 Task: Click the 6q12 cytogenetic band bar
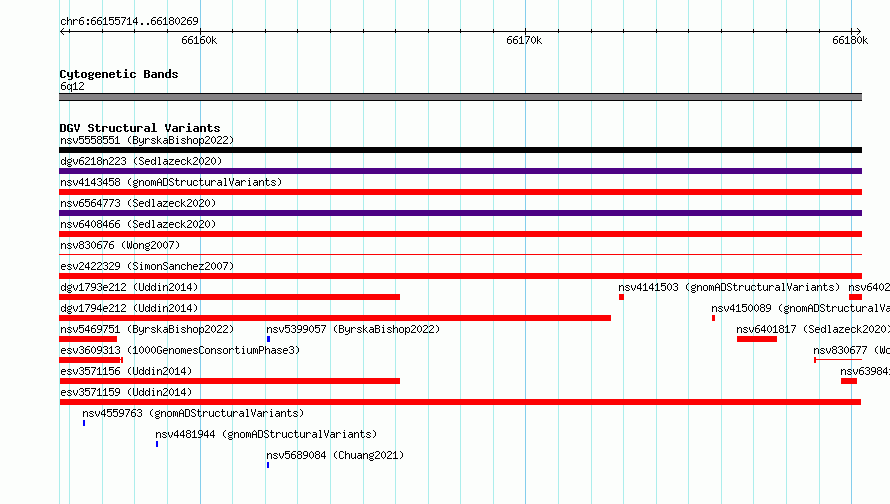click(x=460, y=97)
